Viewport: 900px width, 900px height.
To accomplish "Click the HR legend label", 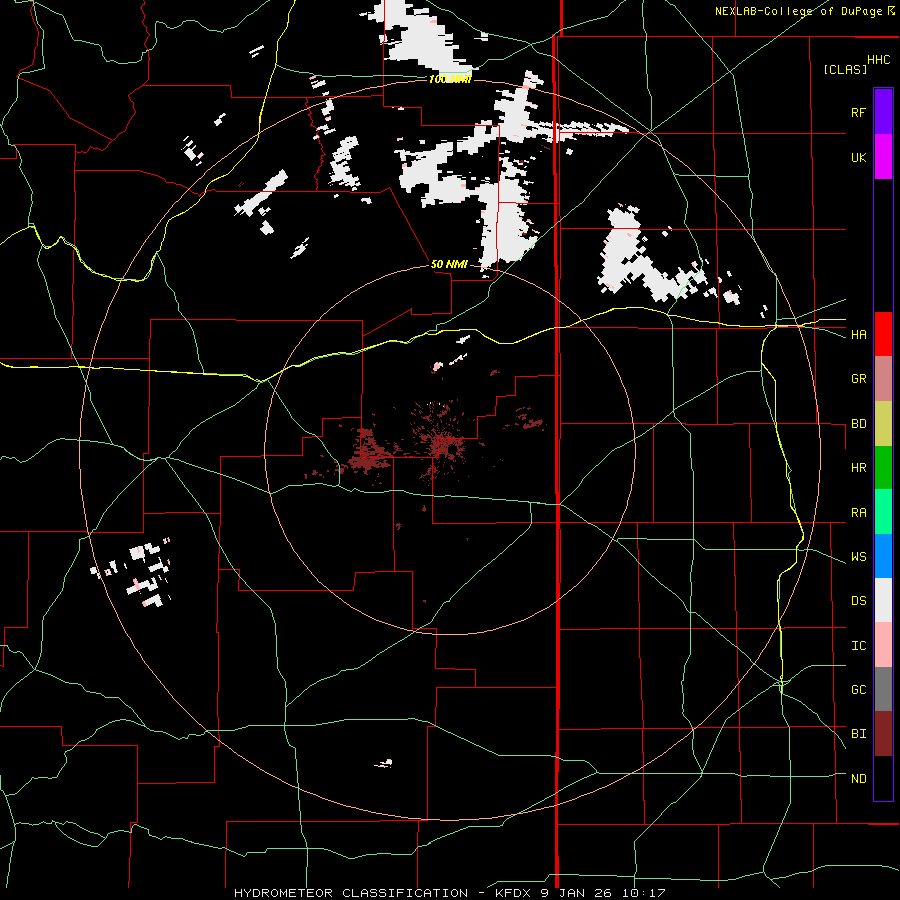I will (x=858, y=468).
